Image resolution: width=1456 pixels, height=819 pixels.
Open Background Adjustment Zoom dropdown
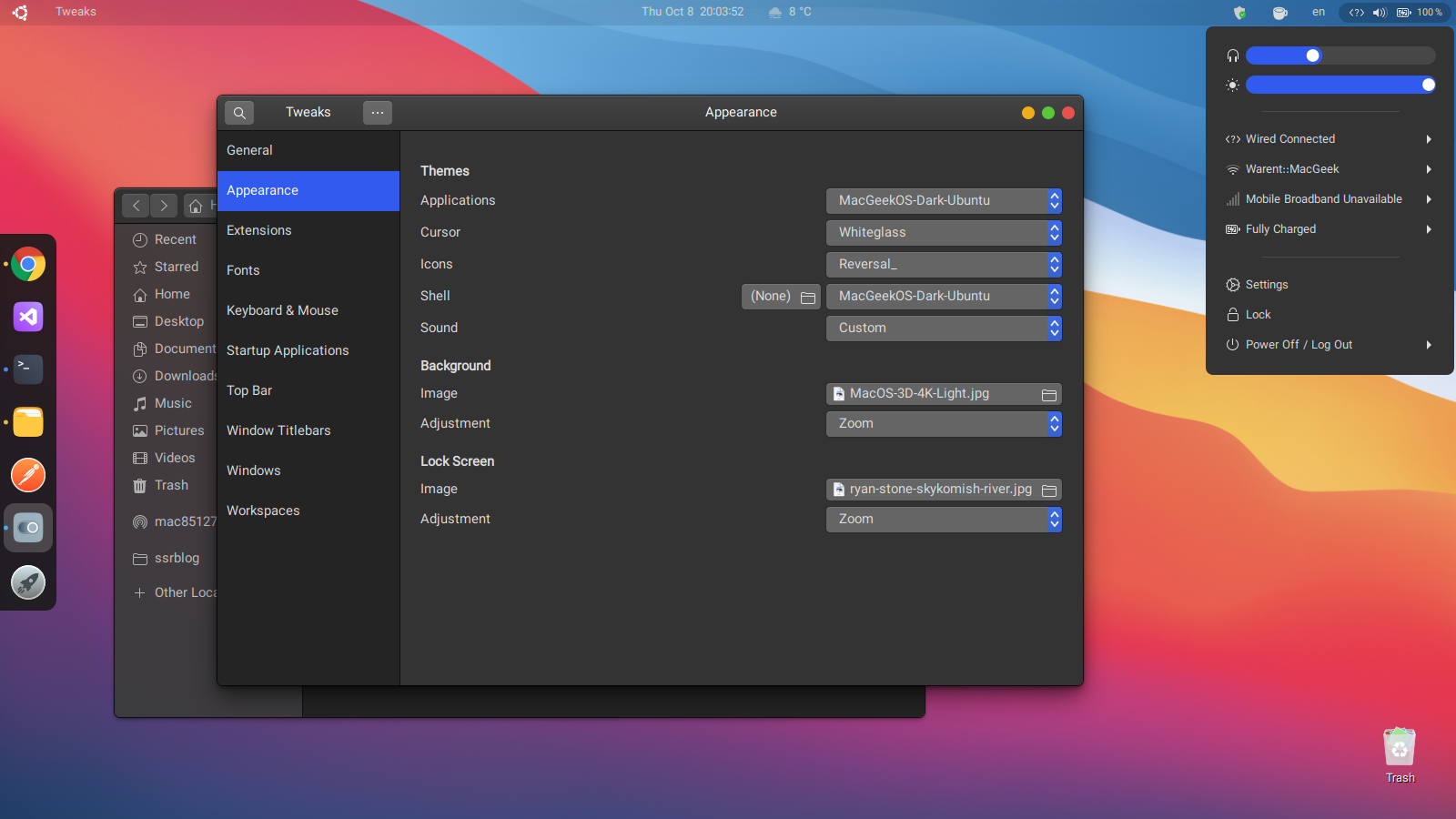(x=944, y=424)
